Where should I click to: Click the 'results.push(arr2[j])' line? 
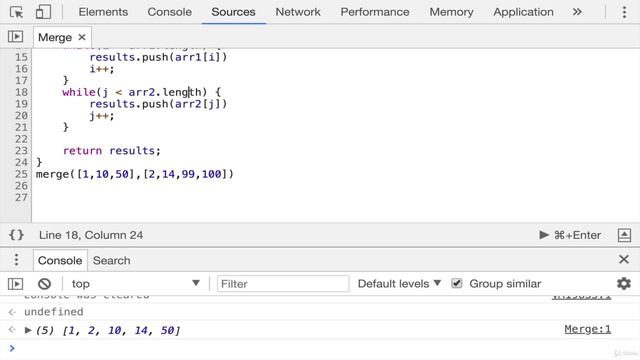tap(158, 104)
